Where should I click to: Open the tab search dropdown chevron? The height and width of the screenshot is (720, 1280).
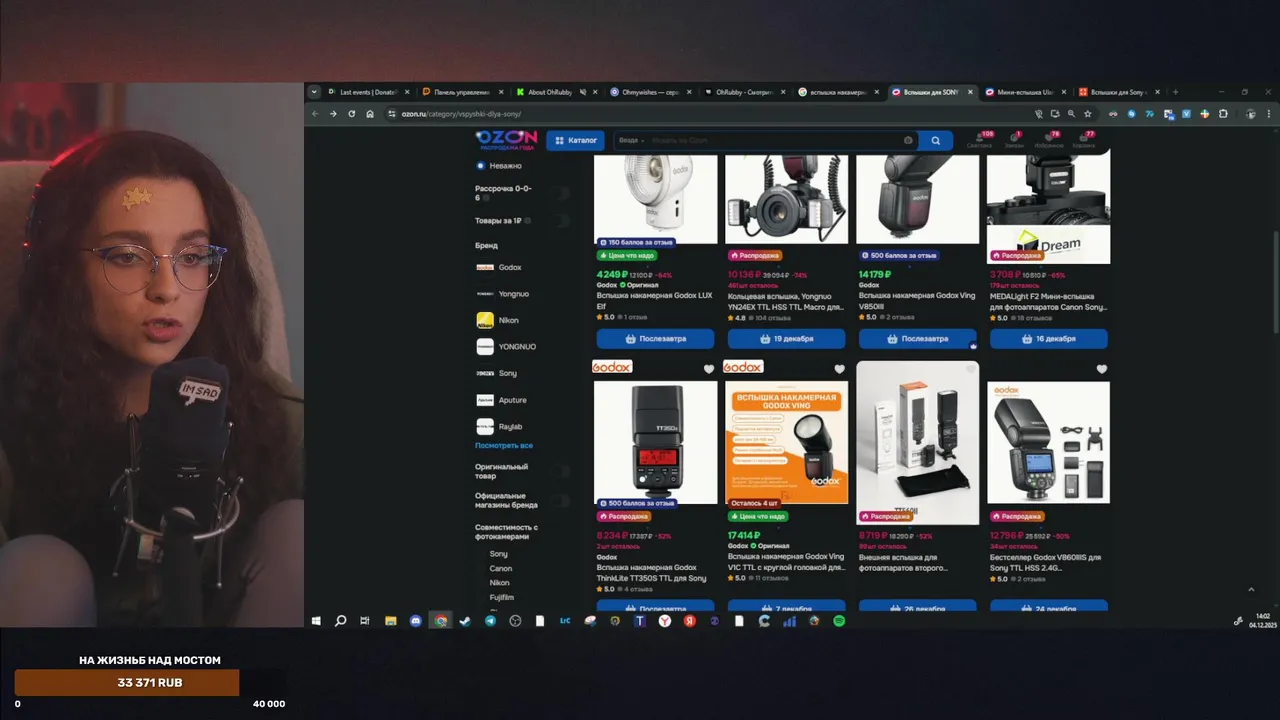click(314, 92)
